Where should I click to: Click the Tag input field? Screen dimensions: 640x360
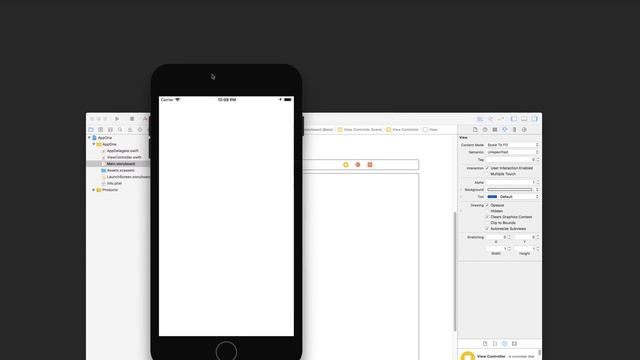coord(511,160)
